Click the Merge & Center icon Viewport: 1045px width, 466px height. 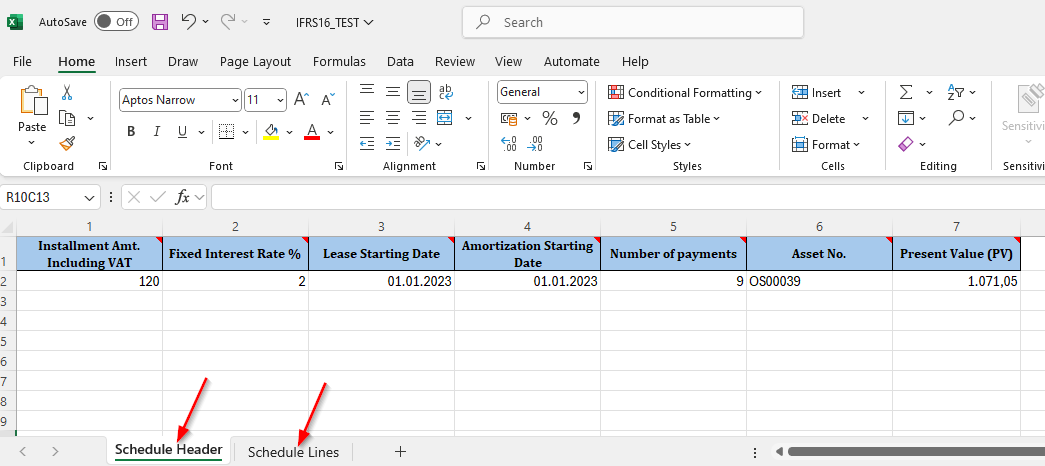tap(445, 118)
